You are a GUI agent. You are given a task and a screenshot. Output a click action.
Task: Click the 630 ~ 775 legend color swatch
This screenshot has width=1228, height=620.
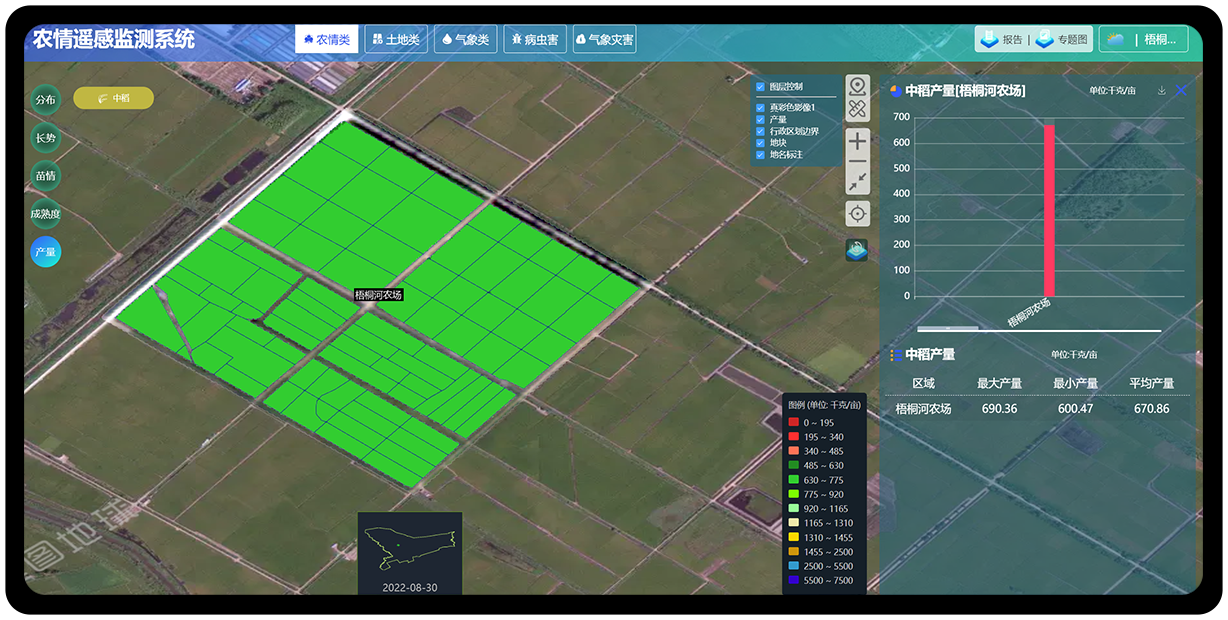click(793, 480)
